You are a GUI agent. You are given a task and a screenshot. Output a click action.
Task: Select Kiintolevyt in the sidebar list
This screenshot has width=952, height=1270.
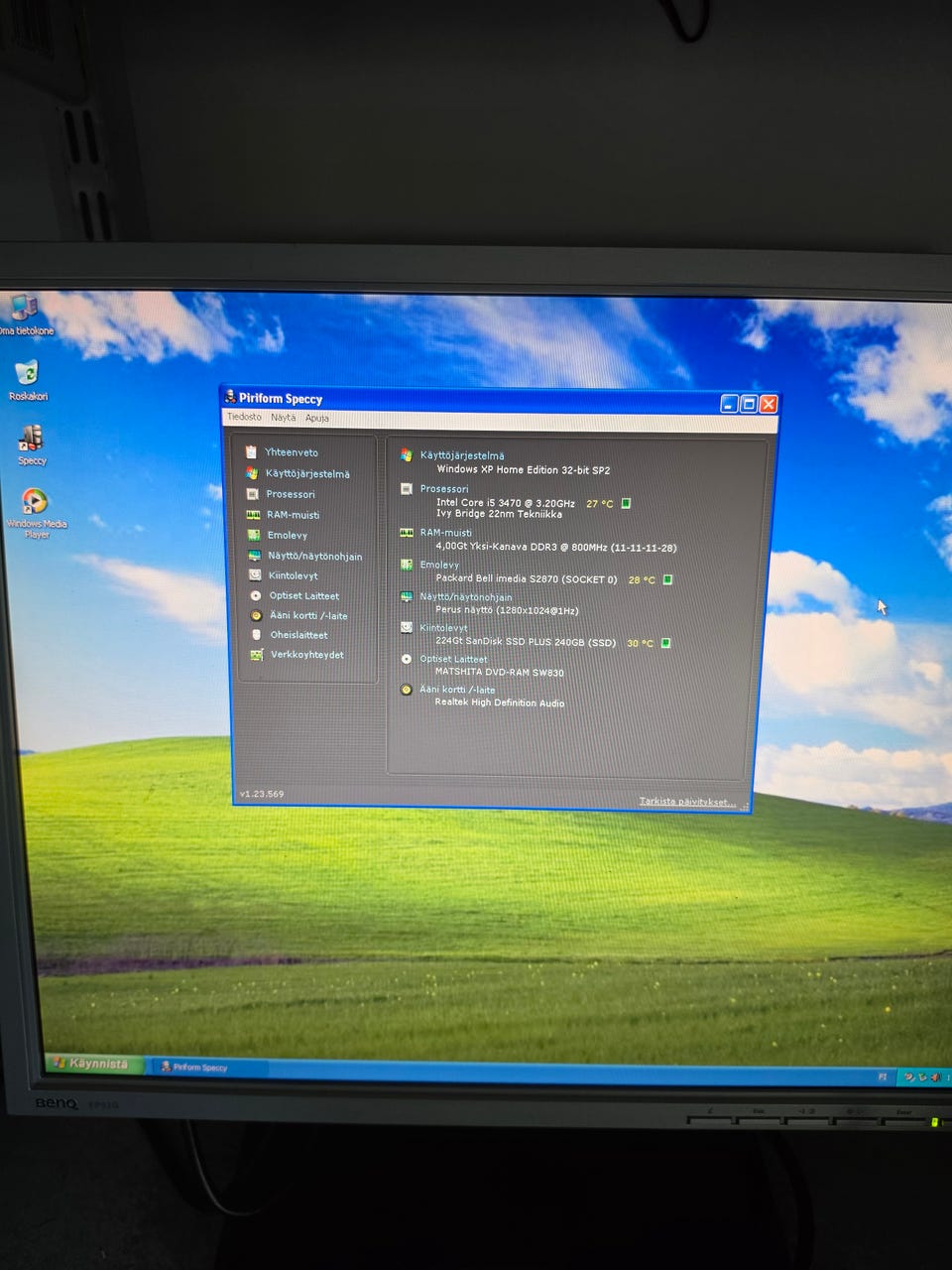[x=294, y=575]
